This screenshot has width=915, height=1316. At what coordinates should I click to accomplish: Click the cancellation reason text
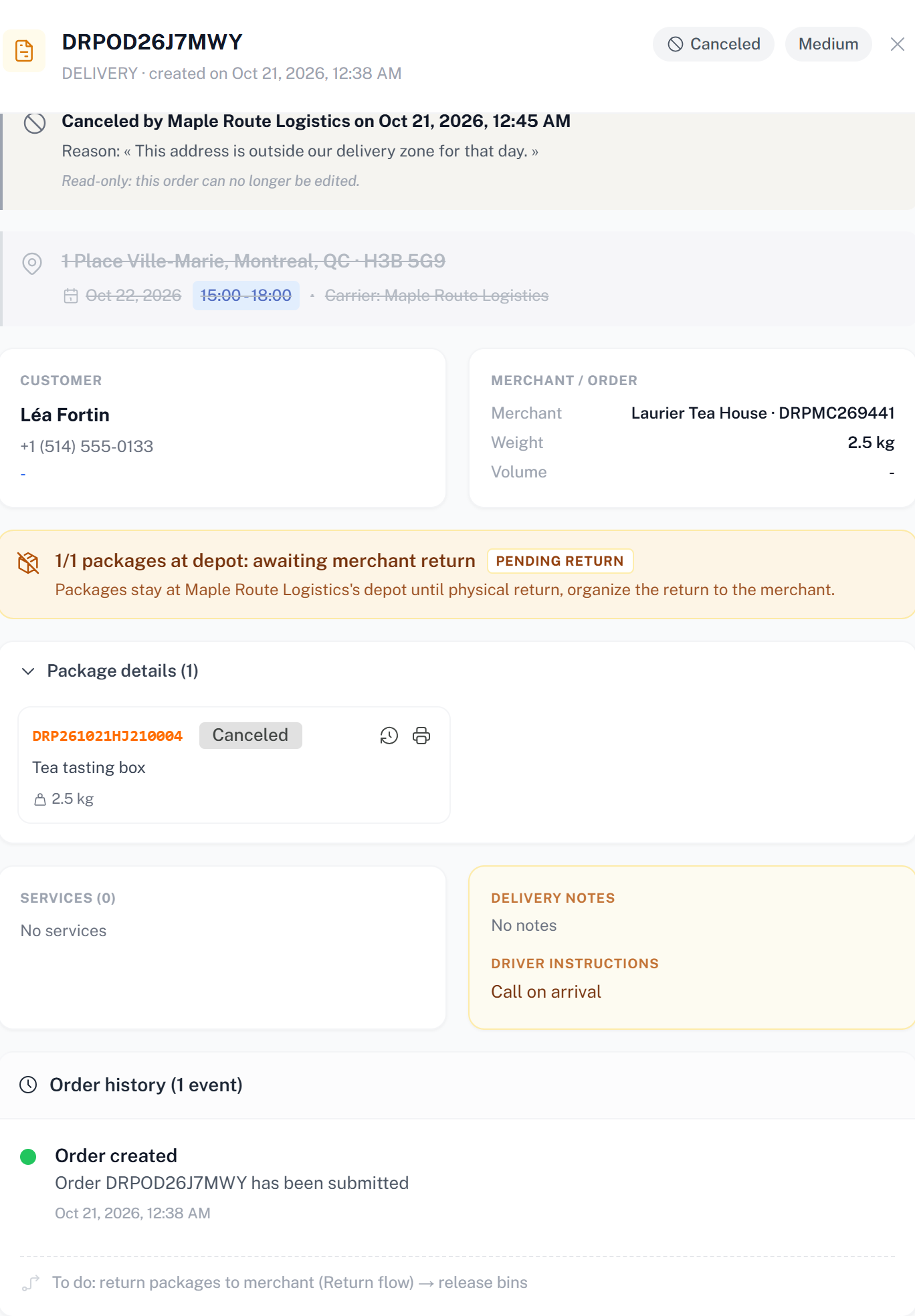(x=300, y=151)
